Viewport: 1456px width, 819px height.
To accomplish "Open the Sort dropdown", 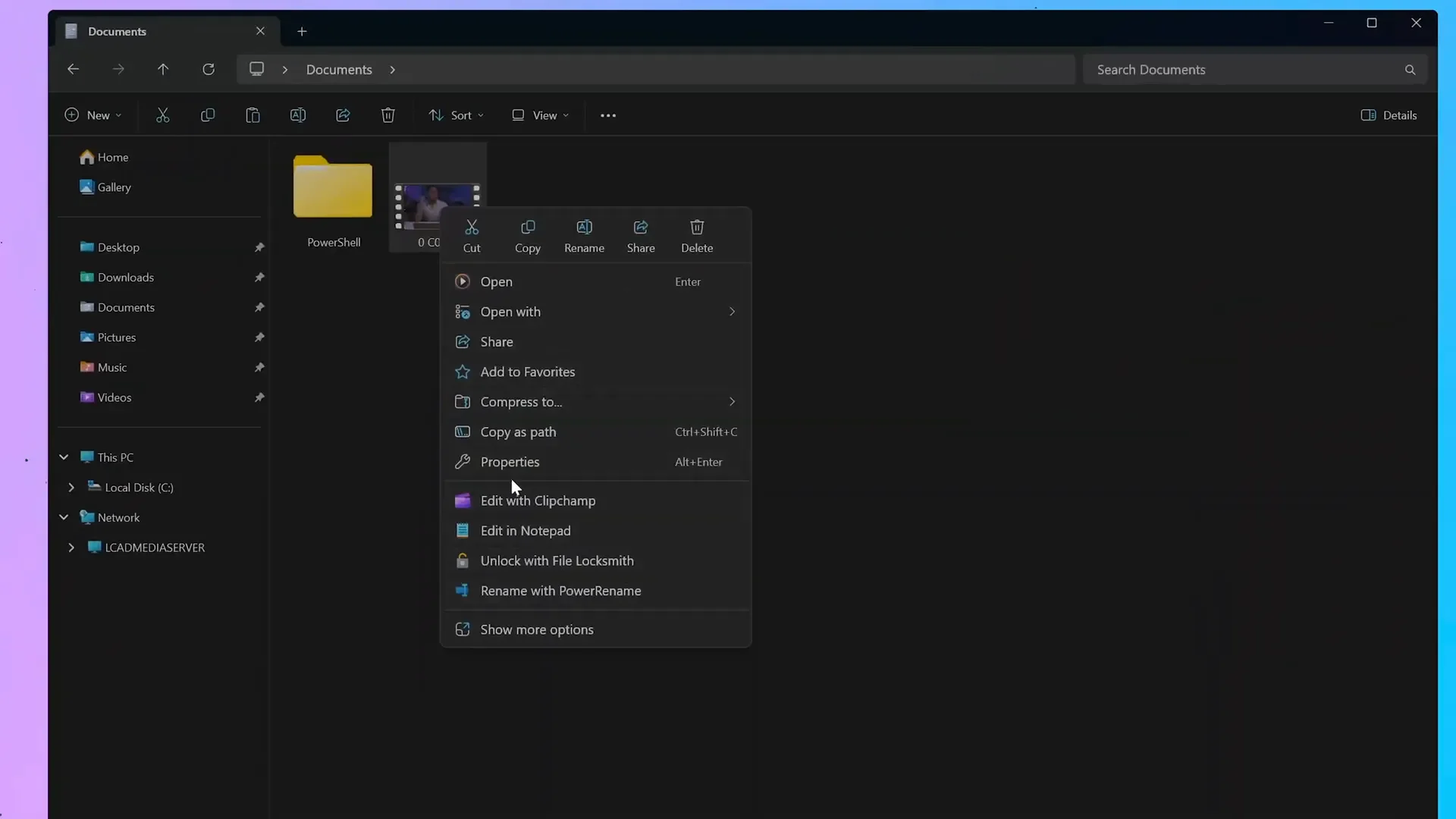I will coord(456,115).
